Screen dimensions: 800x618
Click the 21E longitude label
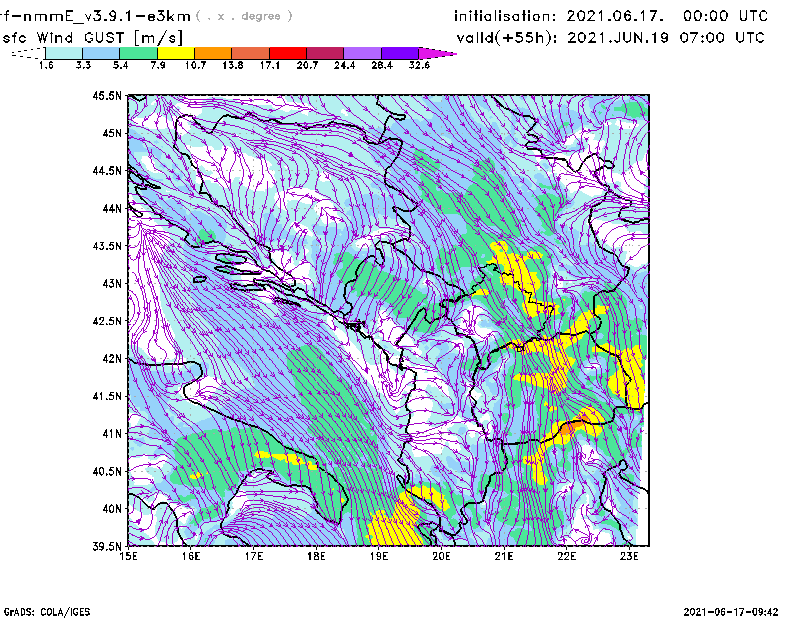click(x=504, y=556)
